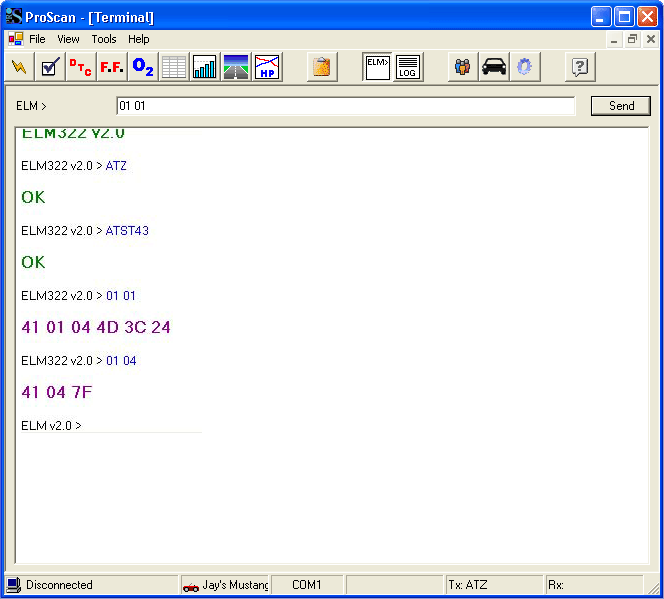The width and height of the screenshot is (664, 599).
Task: Close the inner Terminal child window
Action: click(651, 39)
